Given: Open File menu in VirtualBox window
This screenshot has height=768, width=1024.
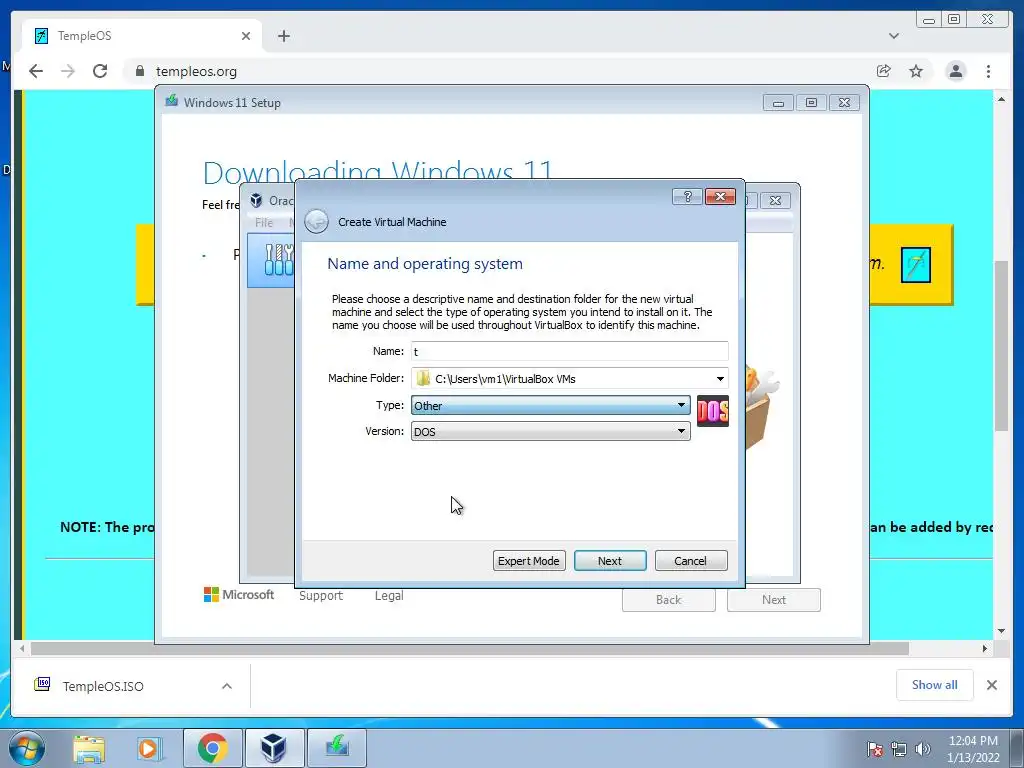Looking at the screenshot, I should (264, 223).
